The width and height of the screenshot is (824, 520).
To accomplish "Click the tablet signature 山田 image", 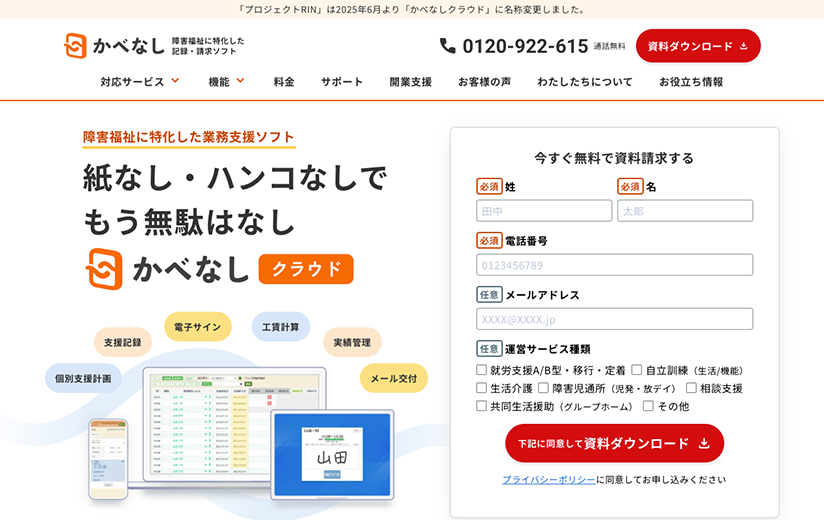I will point(332,455).
